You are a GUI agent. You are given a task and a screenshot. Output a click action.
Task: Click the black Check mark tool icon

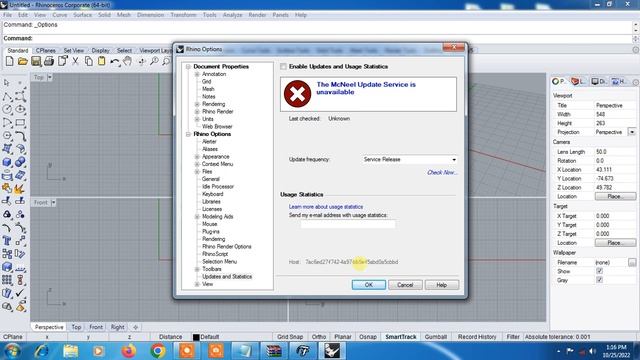[20, 293]
